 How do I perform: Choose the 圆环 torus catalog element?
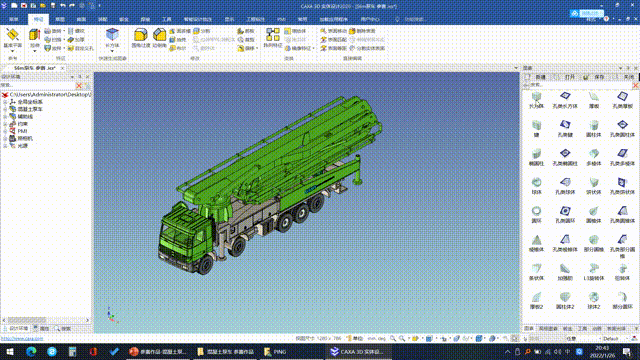536,215
